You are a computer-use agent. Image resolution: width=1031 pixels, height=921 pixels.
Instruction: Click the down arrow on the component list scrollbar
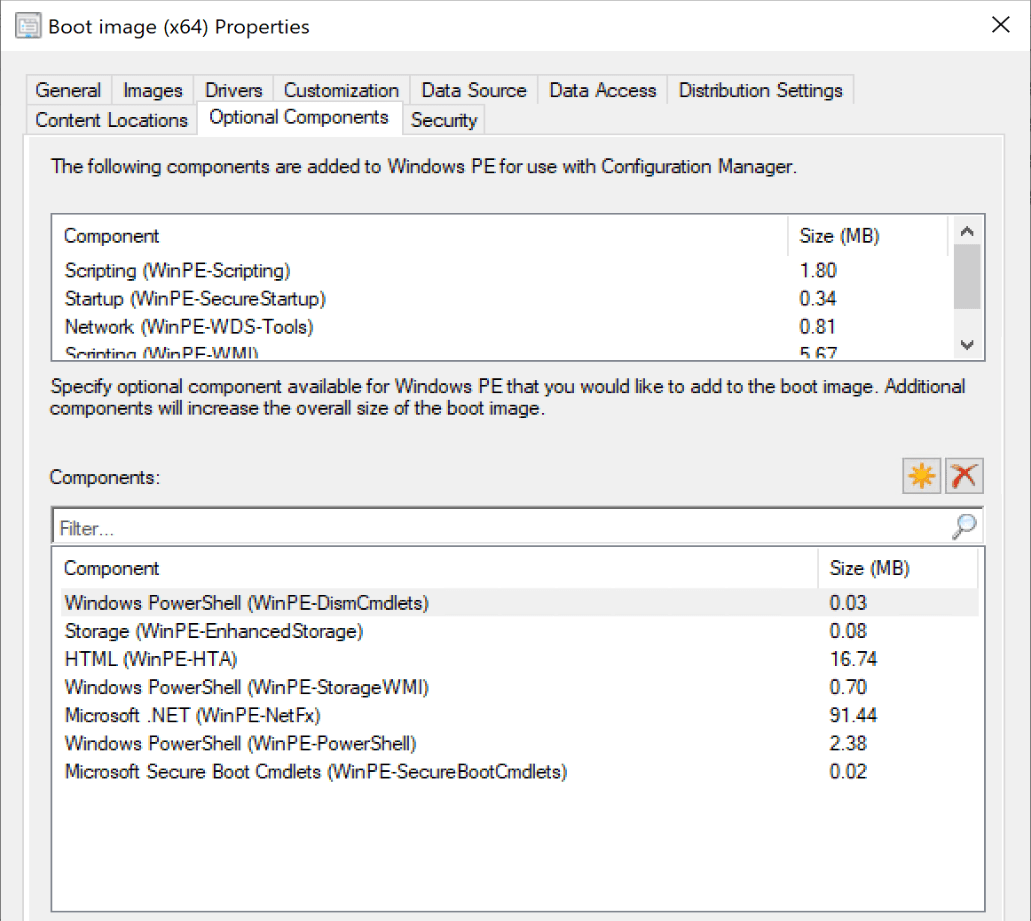click(966, 344)
